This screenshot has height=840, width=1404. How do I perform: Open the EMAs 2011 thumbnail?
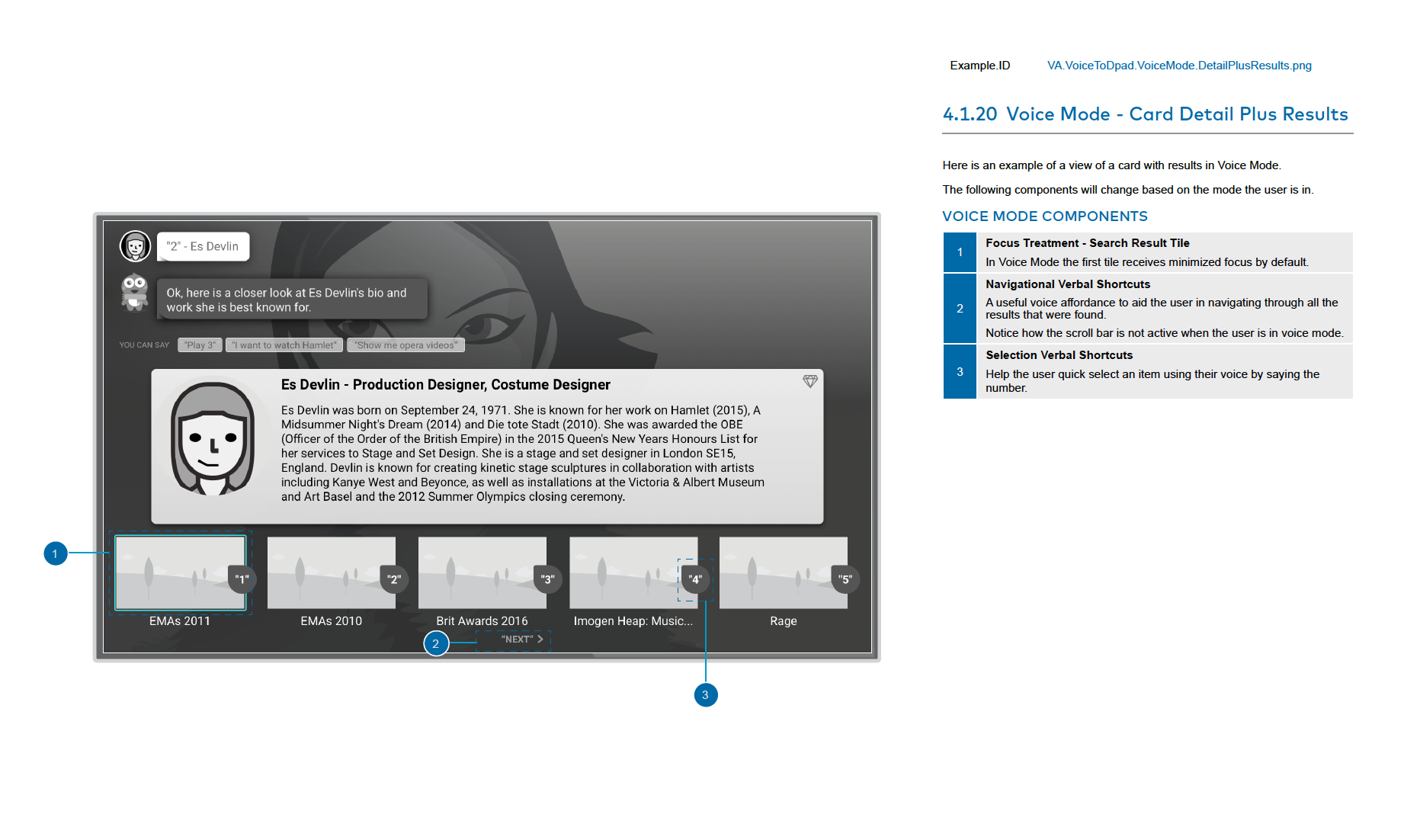pos(180,572)
